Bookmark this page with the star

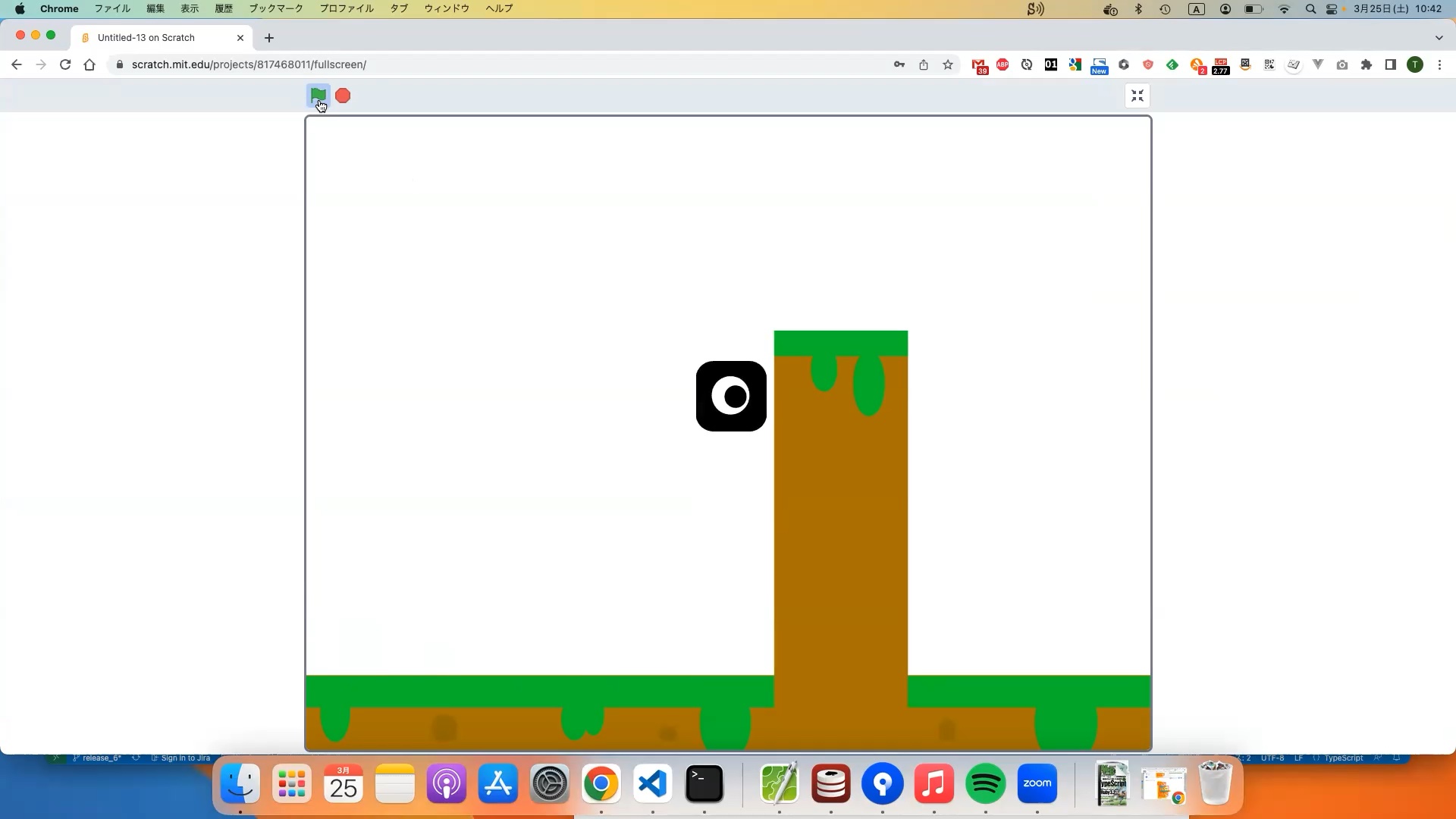948,64
